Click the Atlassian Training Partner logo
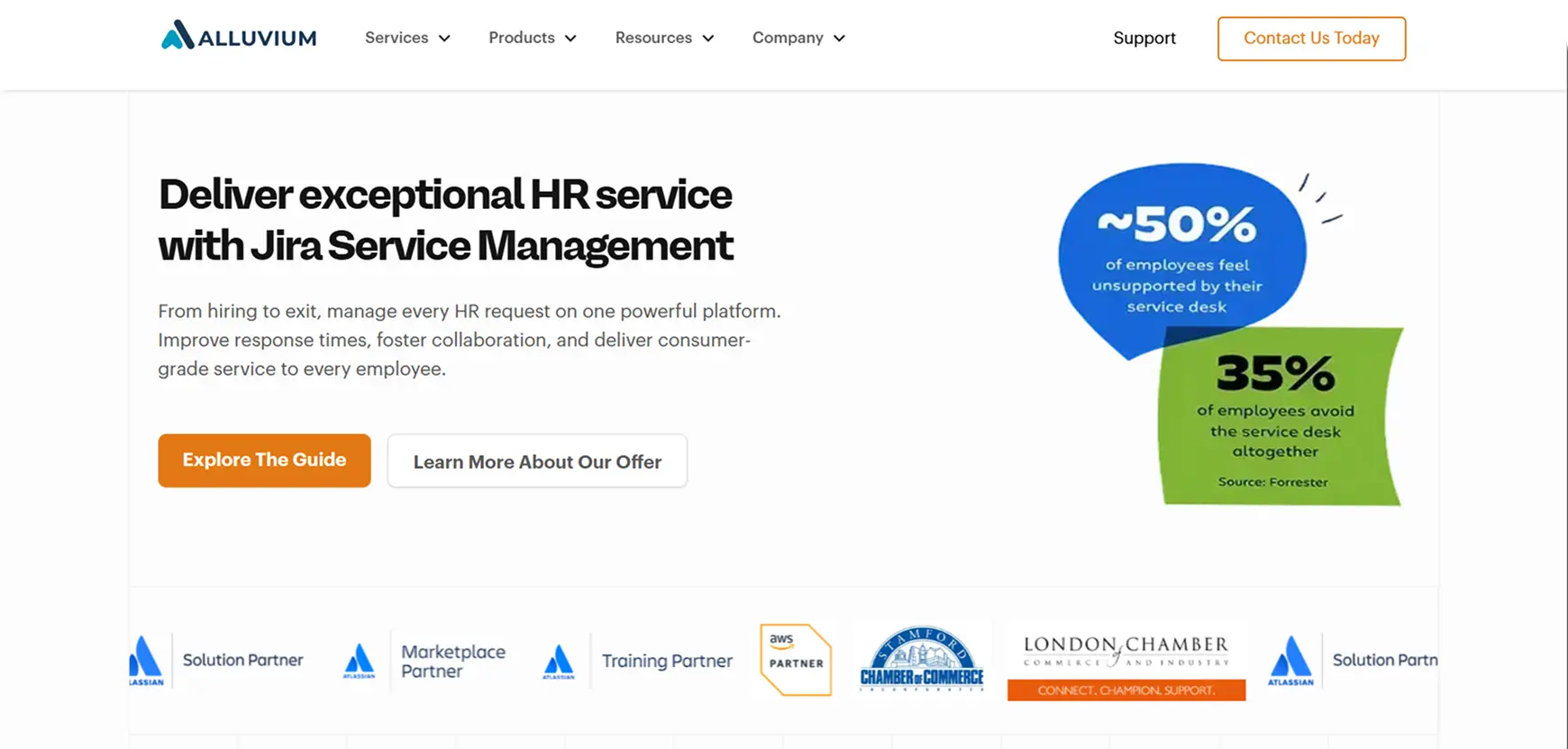Viewport: 1568px width, 749px height. tap(638, 661)
